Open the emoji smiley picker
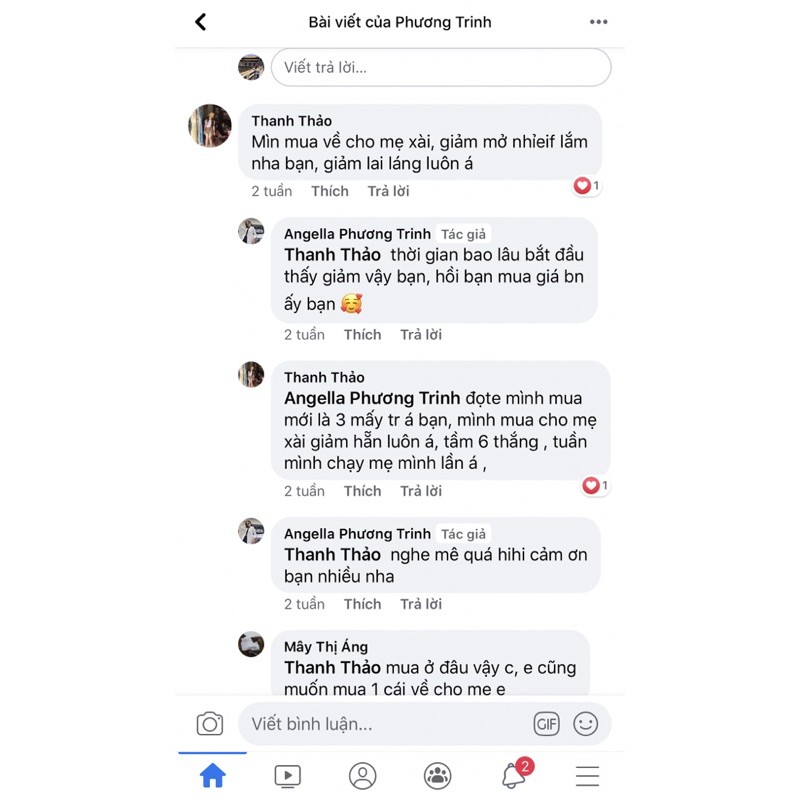 pyautogui.click(x=585, y=723)
